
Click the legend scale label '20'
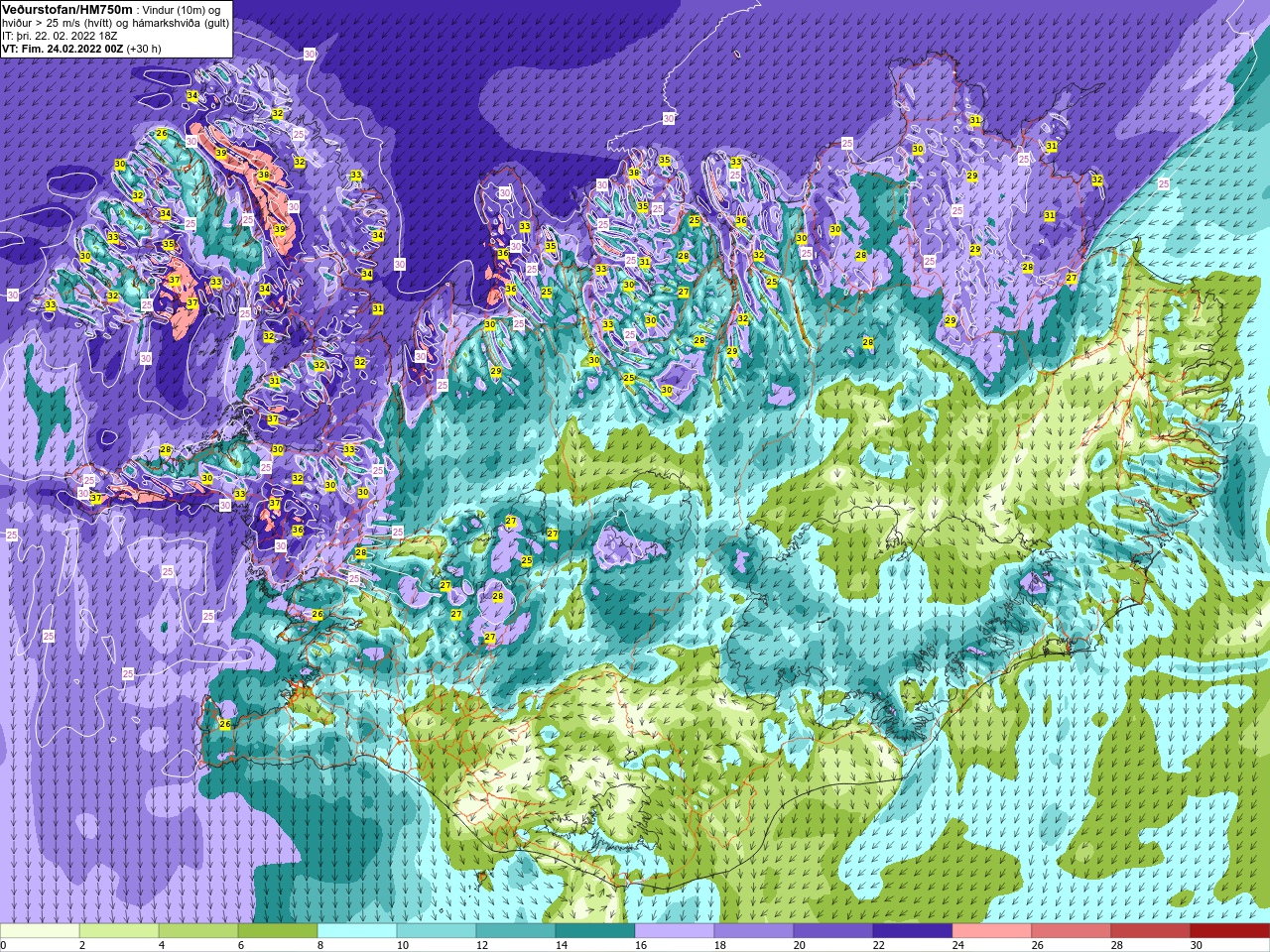[800, 945]
